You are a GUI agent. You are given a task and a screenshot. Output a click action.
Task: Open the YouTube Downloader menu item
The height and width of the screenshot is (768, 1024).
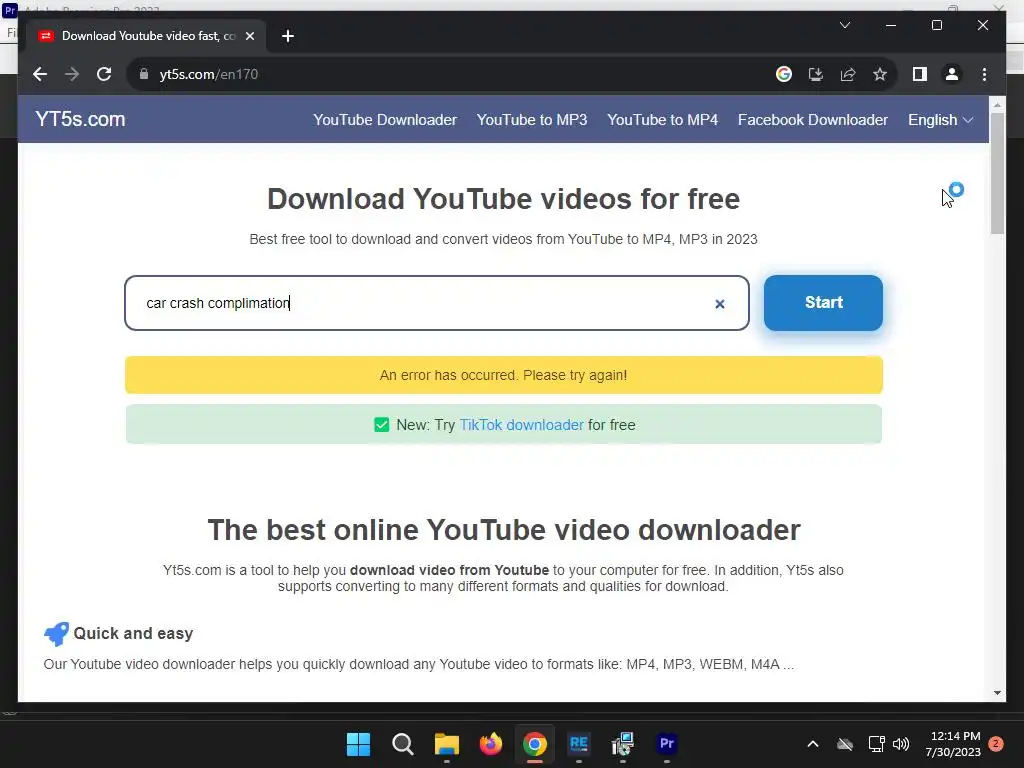(x=385, y=120)
